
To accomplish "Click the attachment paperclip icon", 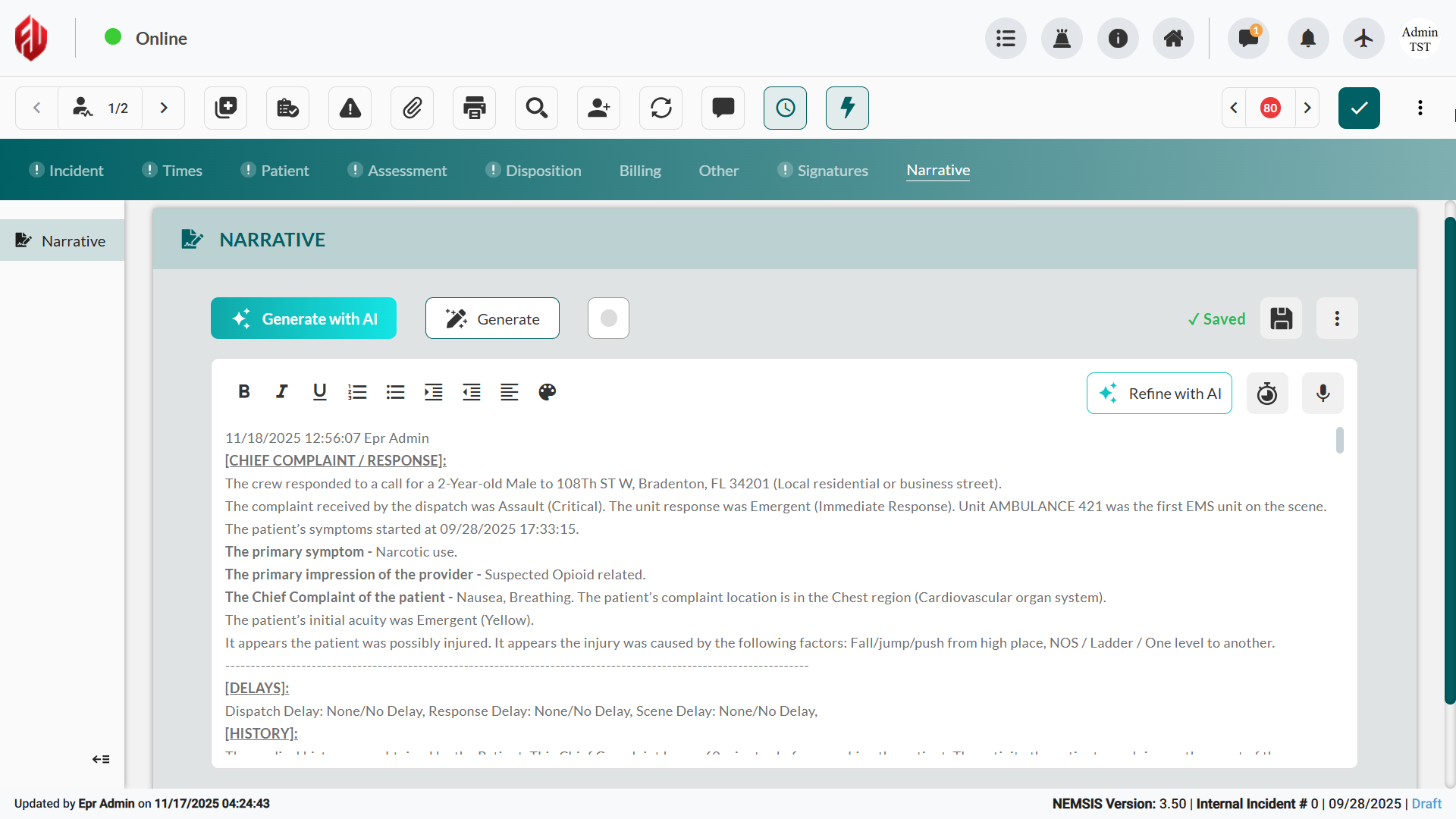I will (412, 108).
